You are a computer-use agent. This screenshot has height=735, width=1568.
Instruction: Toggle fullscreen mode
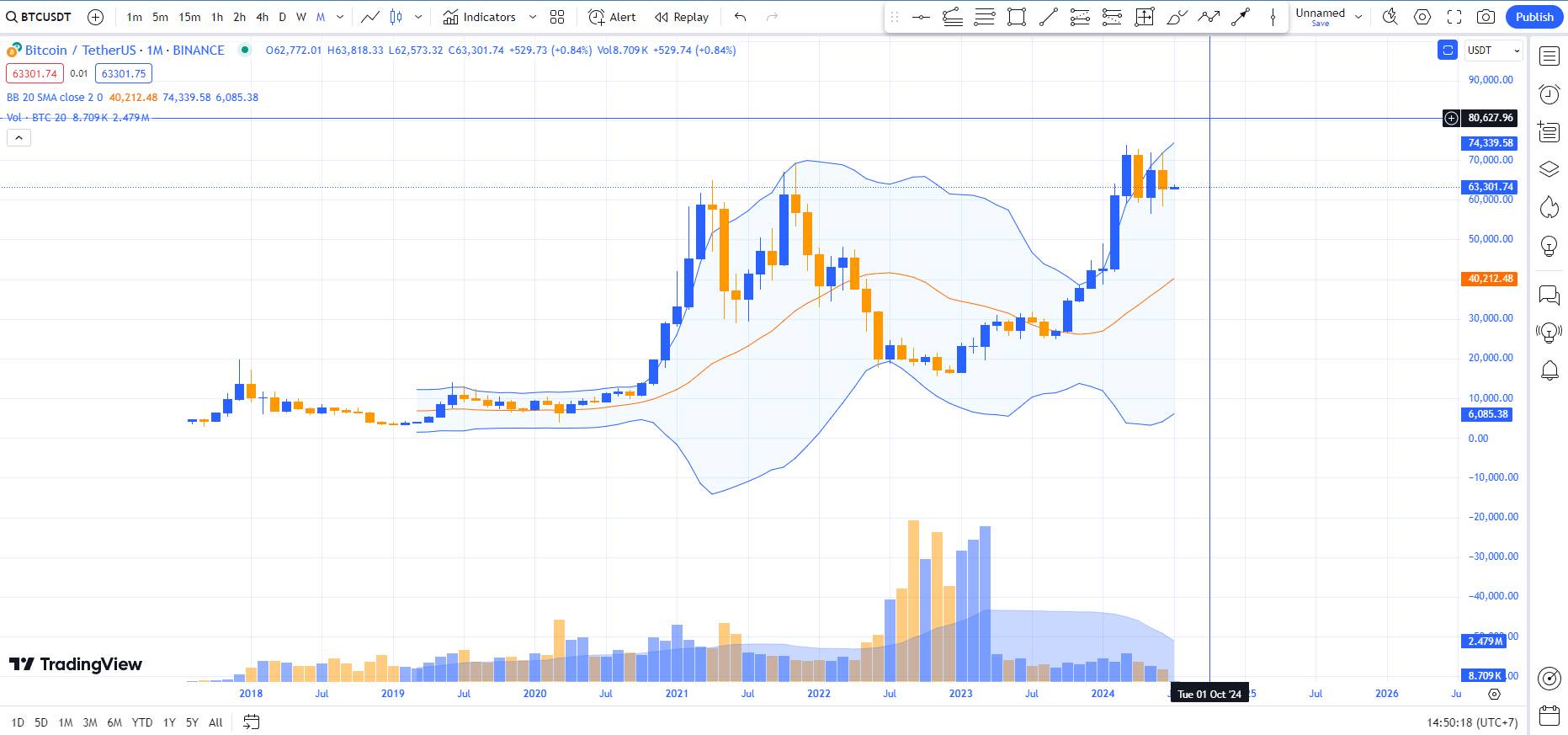1454,17
